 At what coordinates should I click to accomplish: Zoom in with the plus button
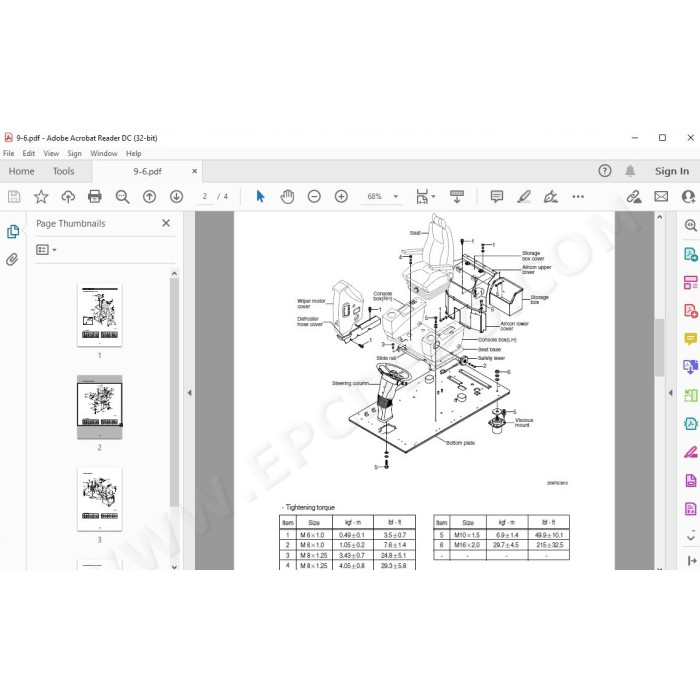341,196
